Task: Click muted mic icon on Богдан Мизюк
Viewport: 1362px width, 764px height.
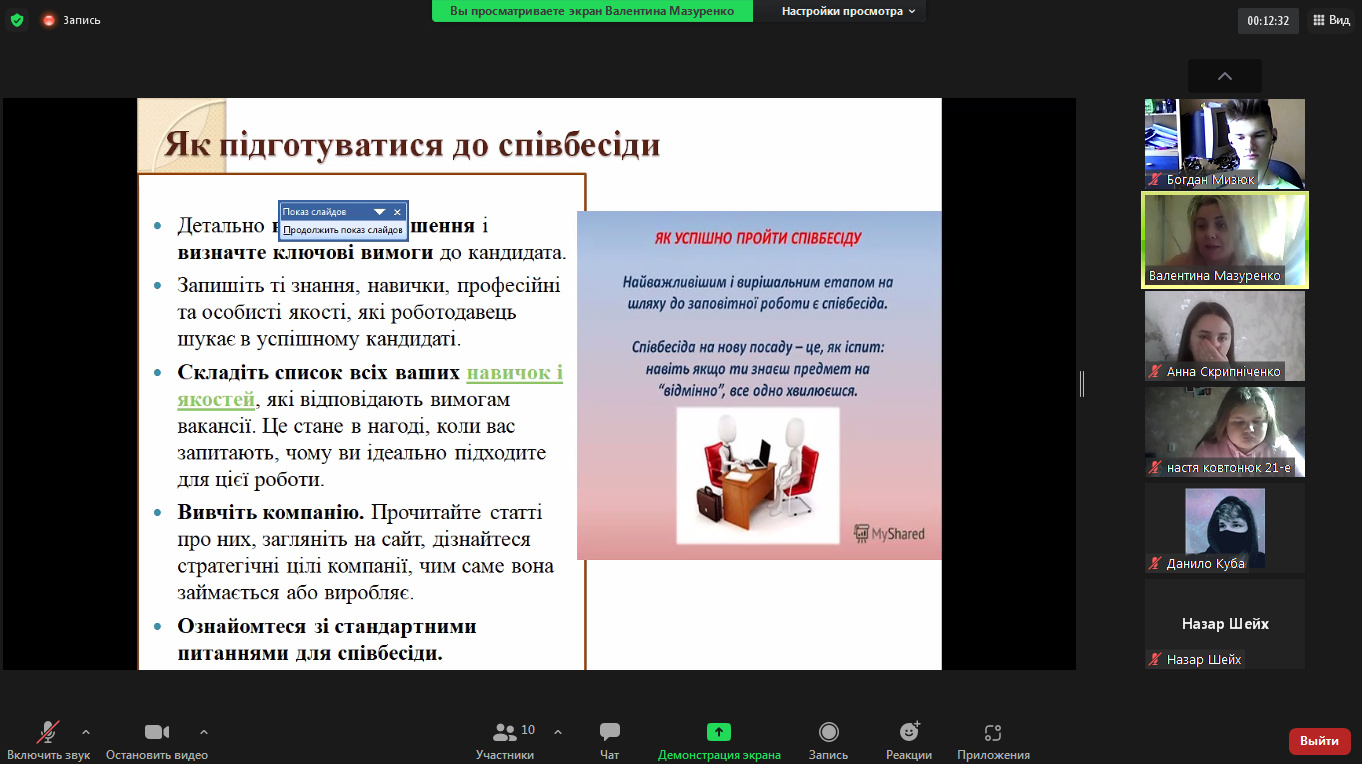Action: pyautogui.click(x=1155, y=180)
